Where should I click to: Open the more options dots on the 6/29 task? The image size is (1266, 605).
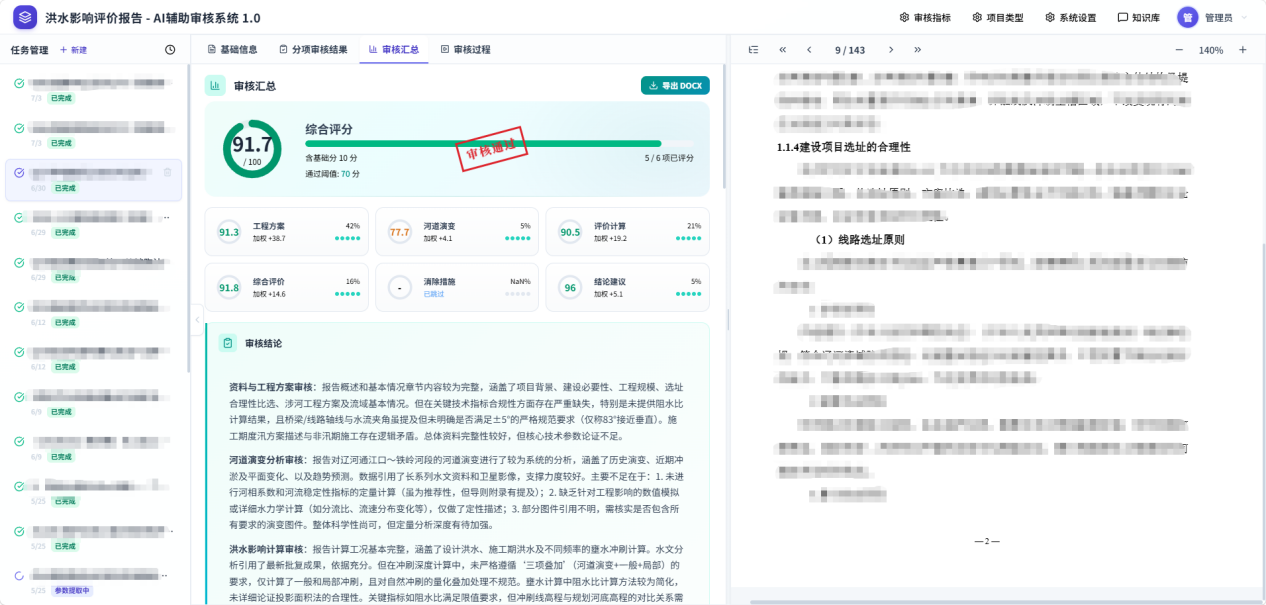166,217
